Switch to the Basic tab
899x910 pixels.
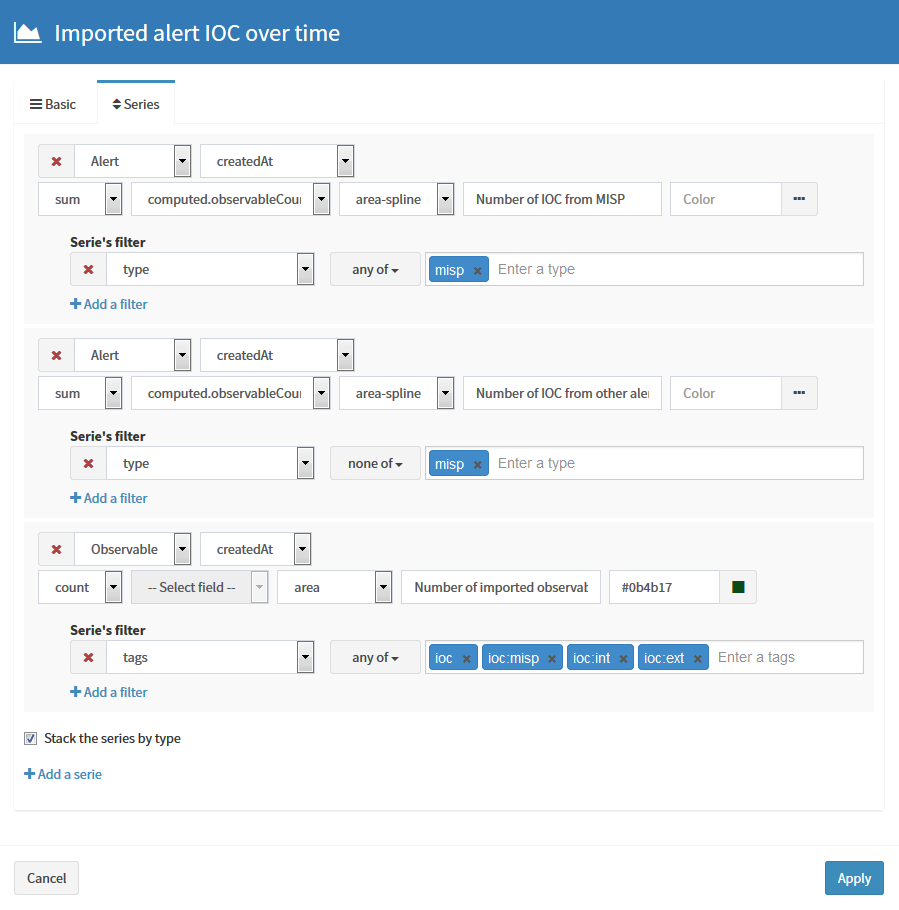tap(53, 104)
